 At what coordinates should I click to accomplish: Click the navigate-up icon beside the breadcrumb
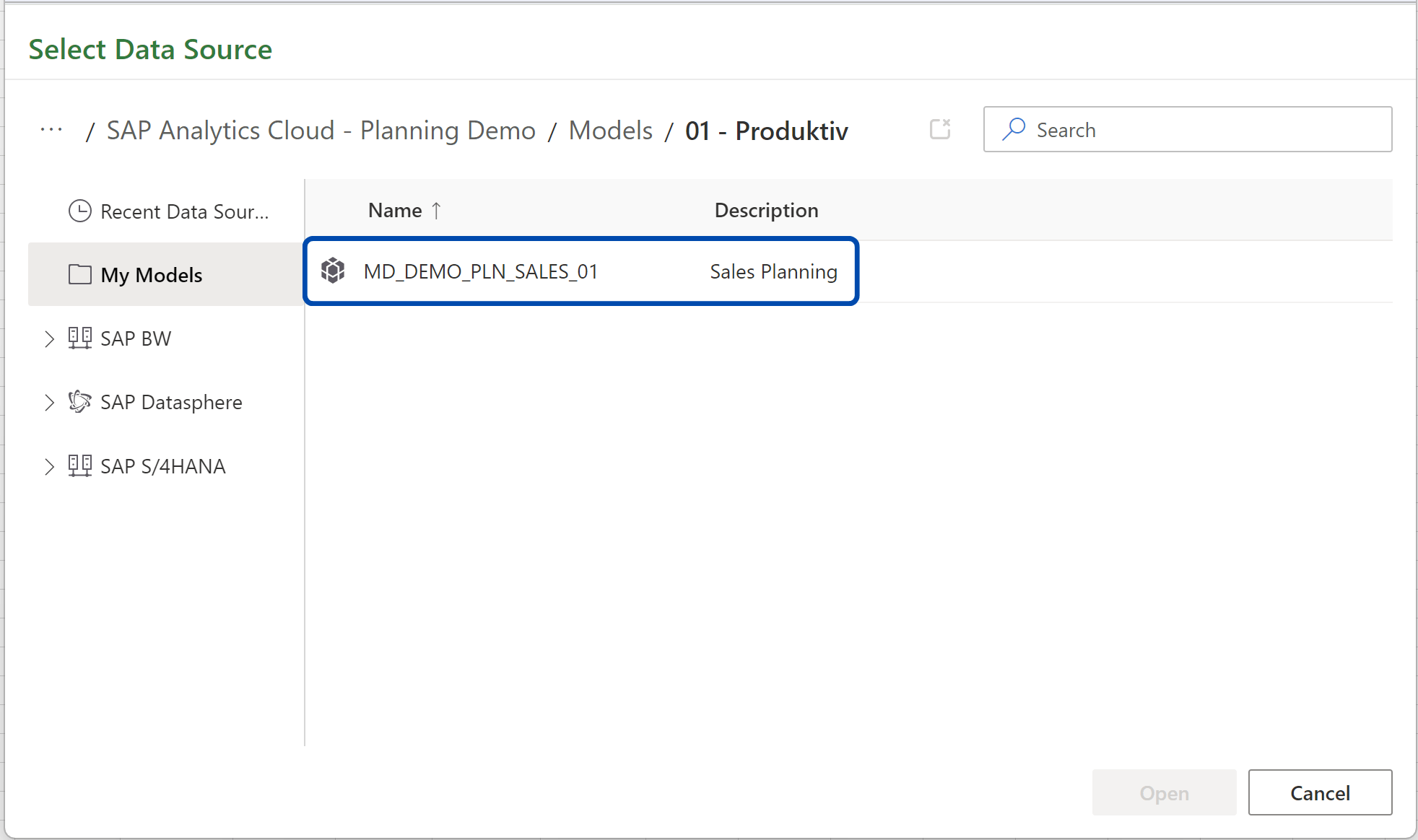(x=940, y=128)
